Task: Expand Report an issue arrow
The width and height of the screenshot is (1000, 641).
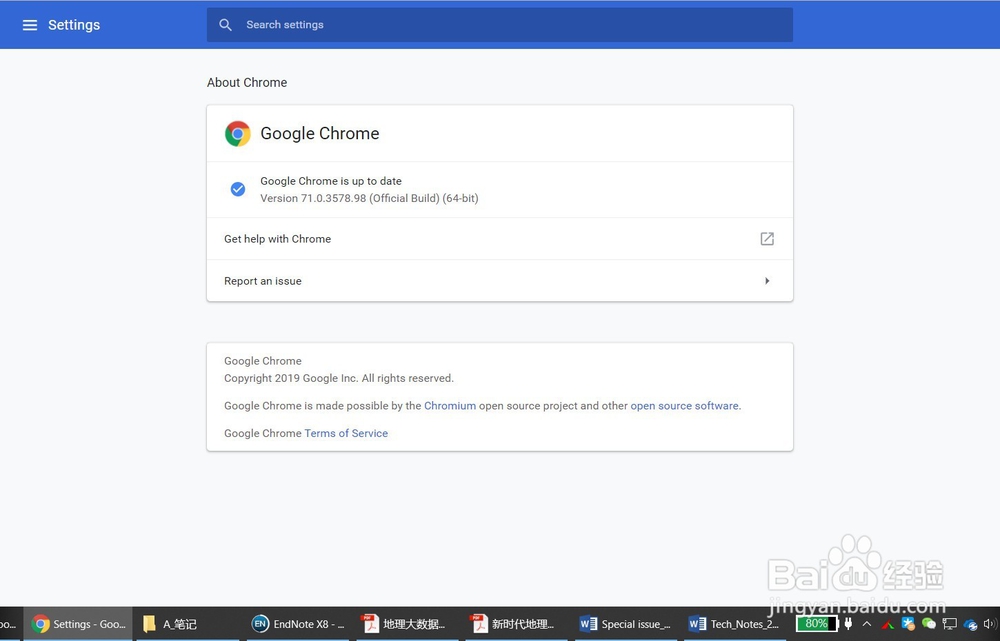Action: (x=767, y=281)
